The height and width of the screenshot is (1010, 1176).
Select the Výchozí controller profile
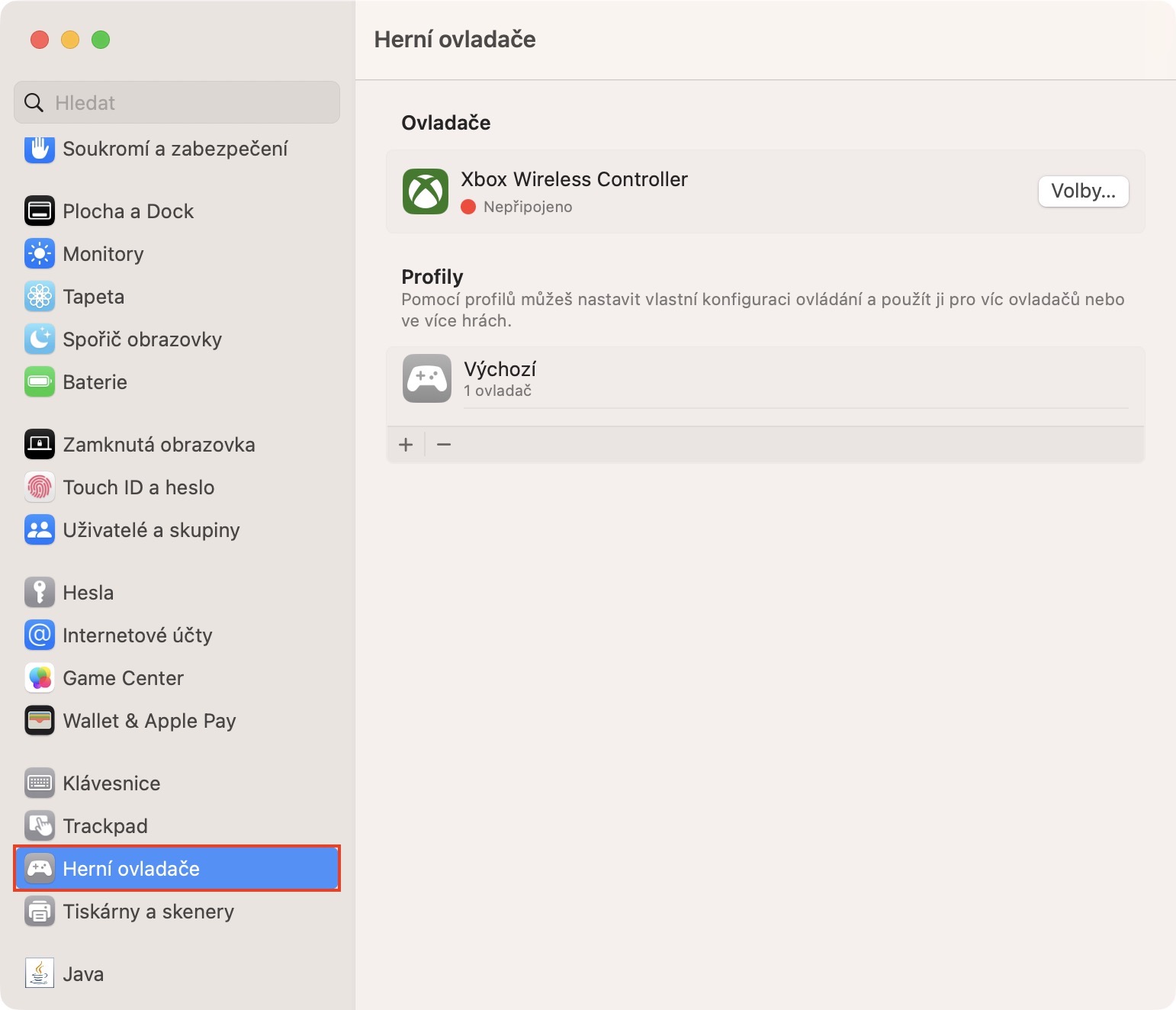(765, 379)
